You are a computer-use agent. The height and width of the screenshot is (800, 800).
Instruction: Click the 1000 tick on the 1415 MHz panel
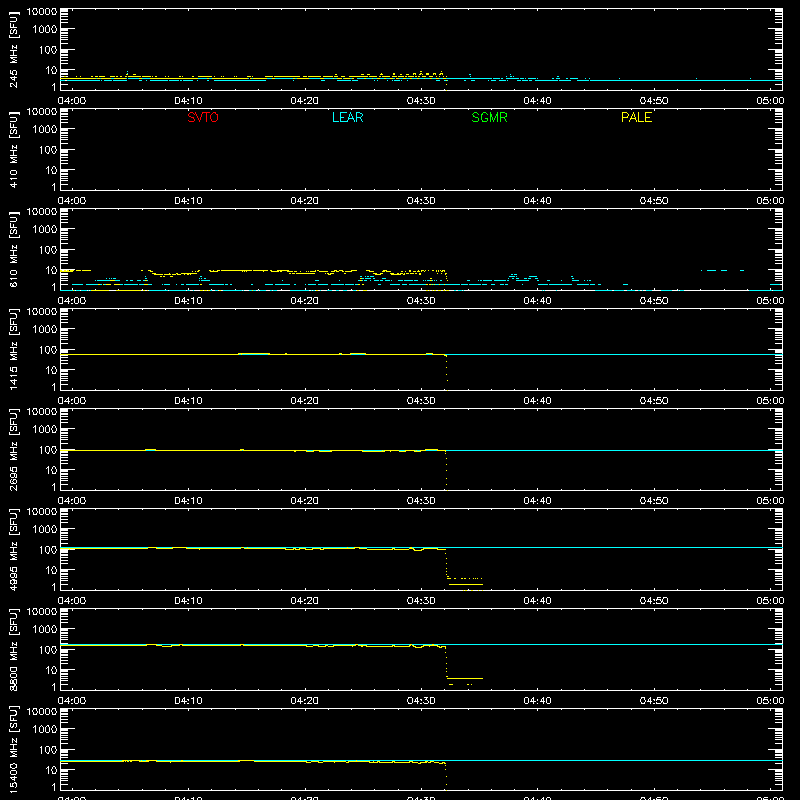[x=45, y=330]
